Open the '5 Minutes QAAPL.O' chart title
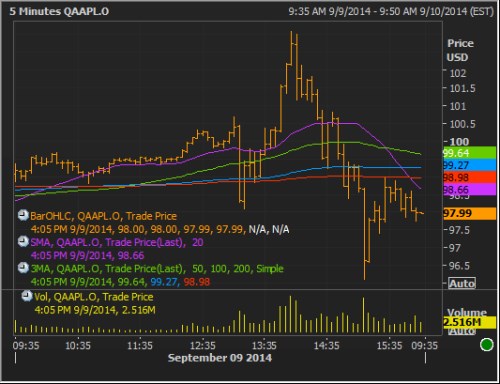 point(59,11)
